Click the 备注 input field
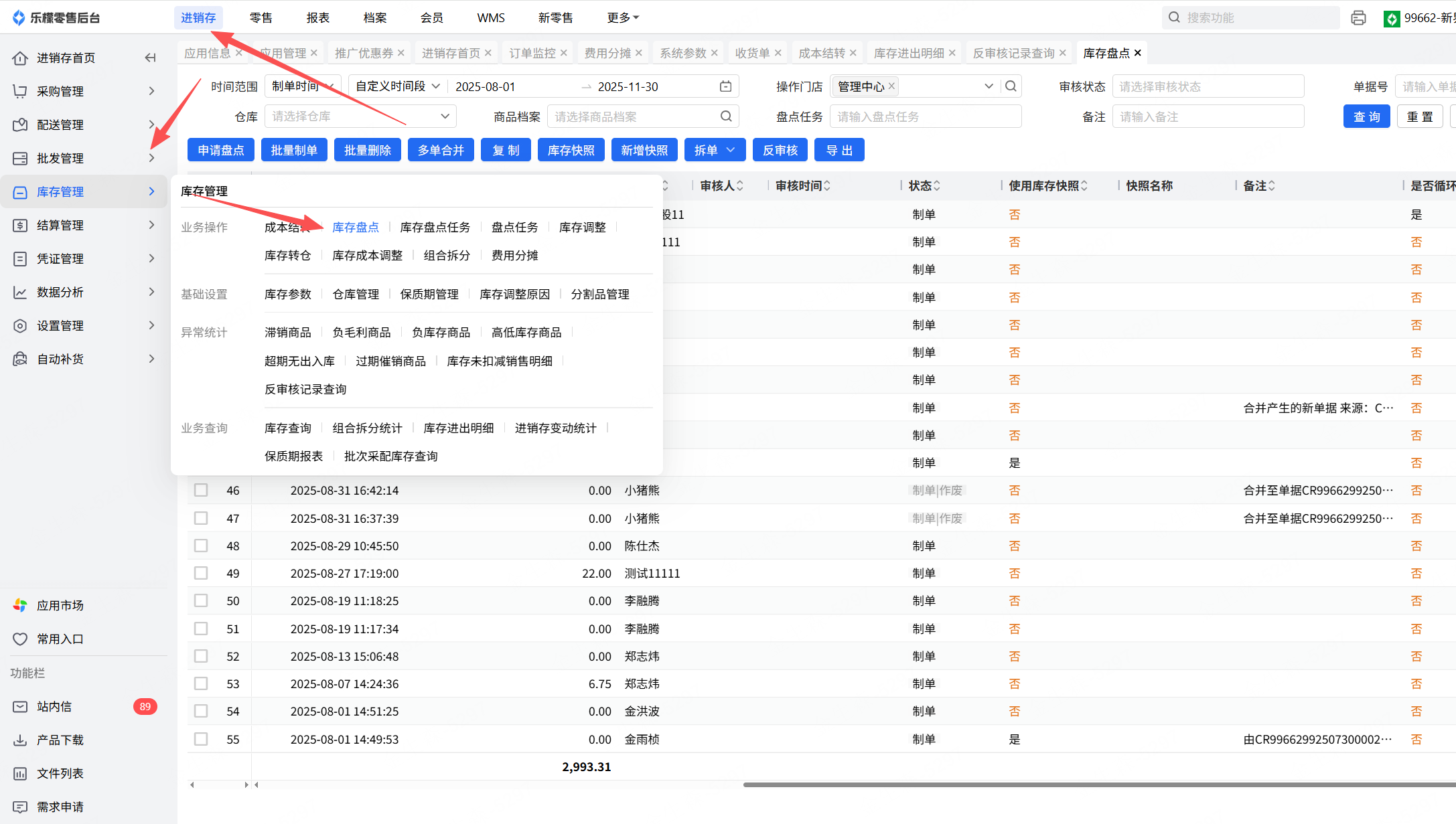1456x824 pixels. pyautogui.click(x=1208, y=116)
